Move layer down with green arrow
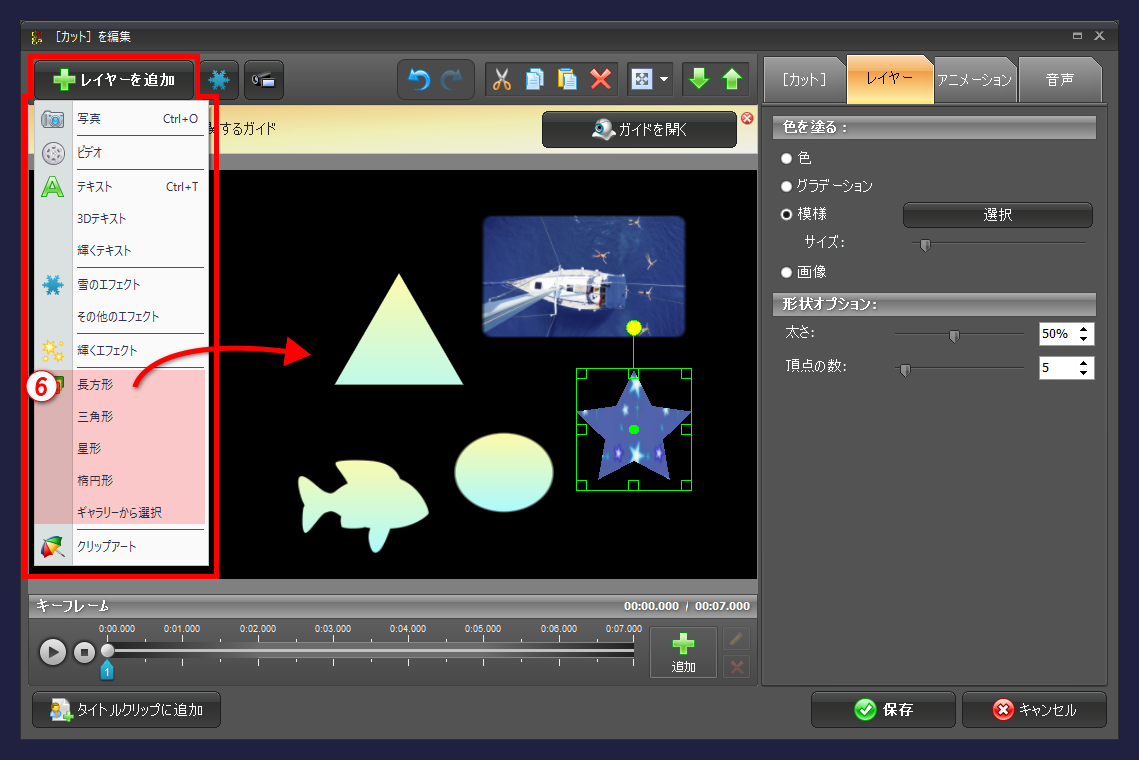The image size is (1139, 760). point(699,80)
